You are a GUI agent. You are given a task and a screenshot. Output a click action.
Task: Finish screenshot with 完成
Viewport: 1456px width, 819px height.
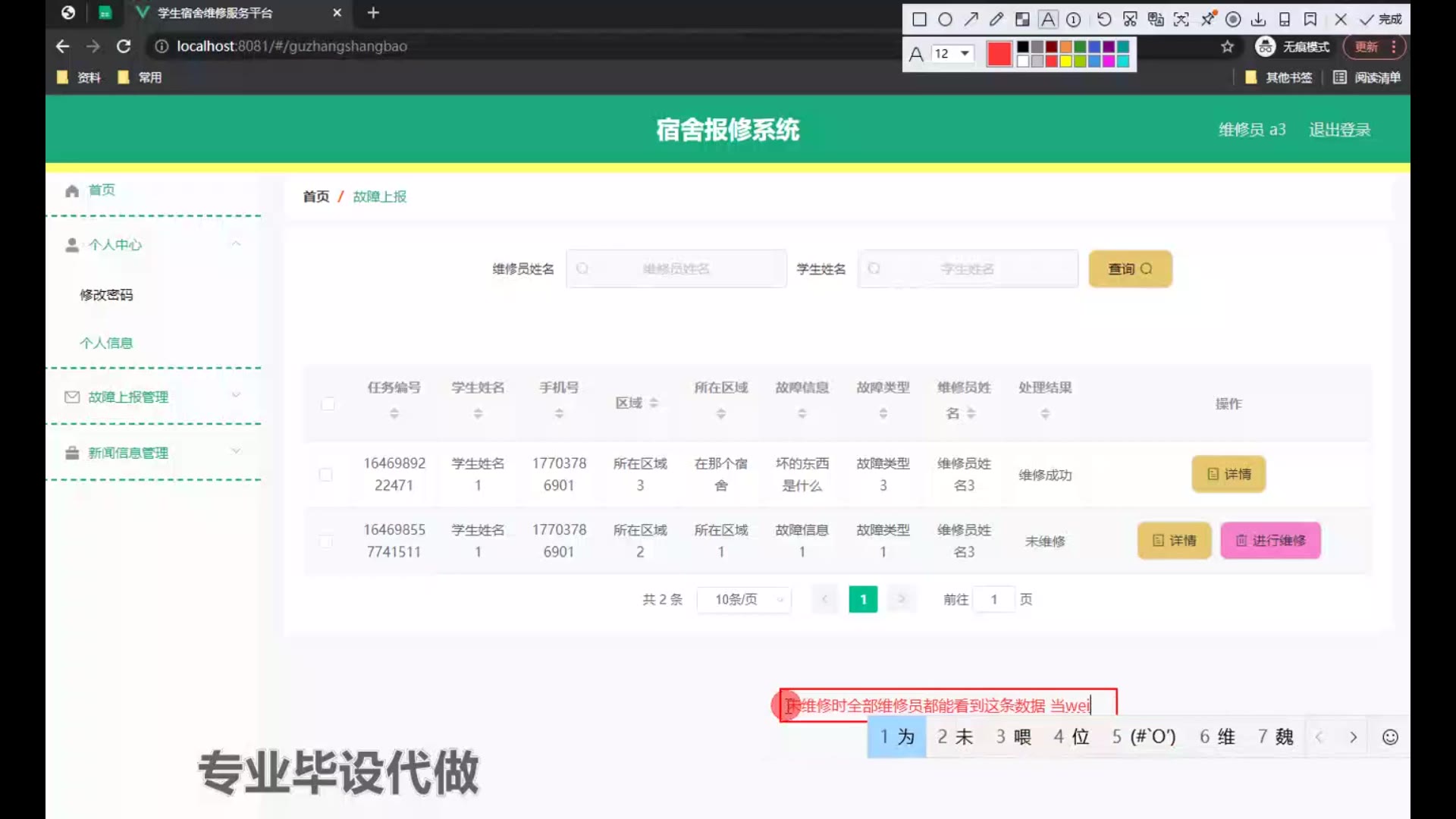pyautogui.click(x=1381, y=20)
